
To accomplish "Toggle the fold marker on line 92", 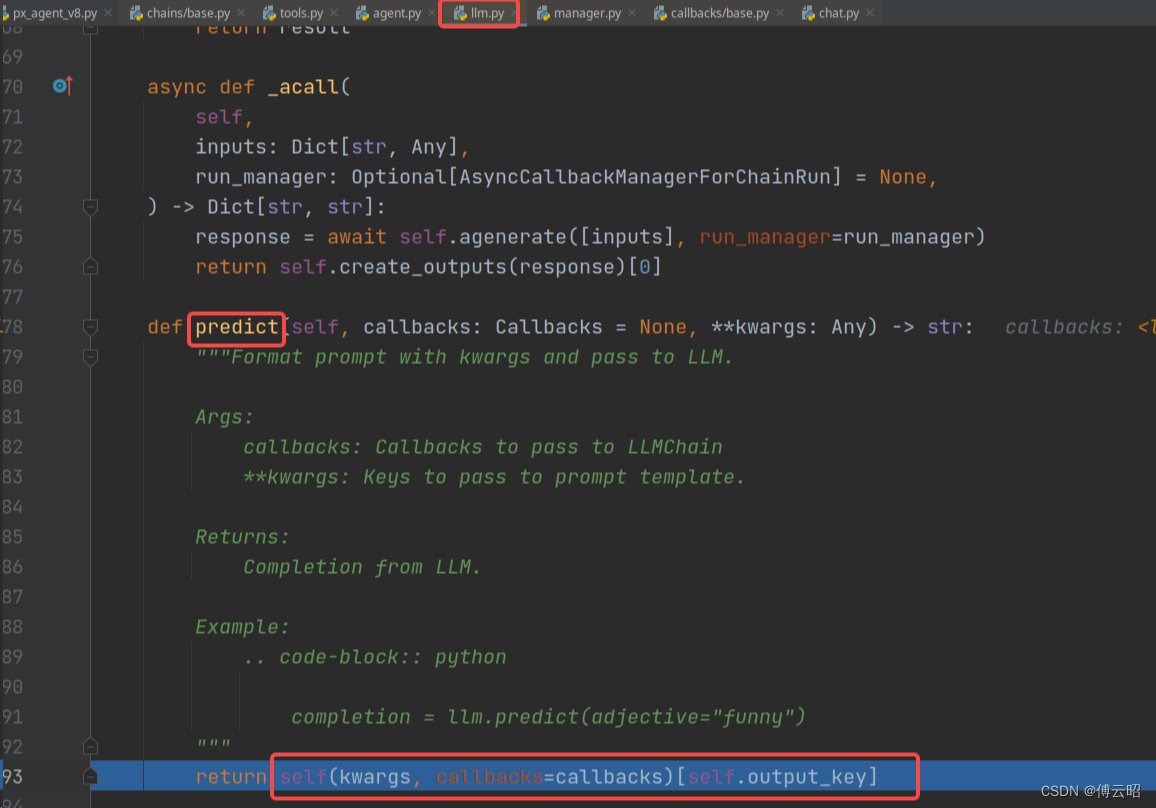I will (x=90, y=747).
